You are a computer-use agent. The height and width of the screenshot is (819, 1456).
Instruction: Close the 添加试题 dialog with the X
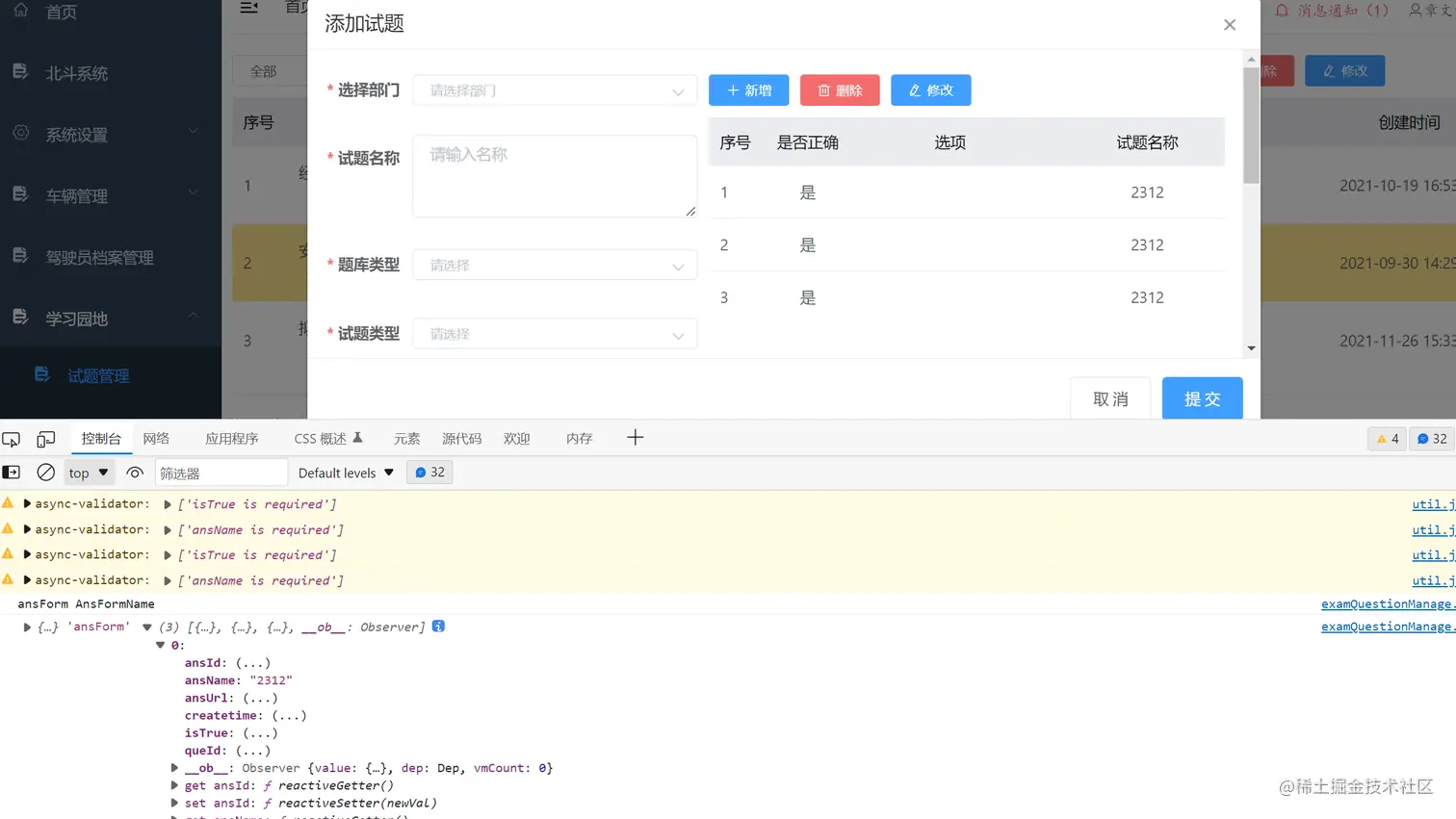(1230, 25)
